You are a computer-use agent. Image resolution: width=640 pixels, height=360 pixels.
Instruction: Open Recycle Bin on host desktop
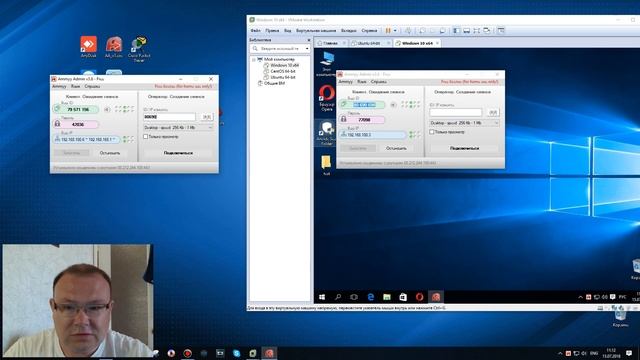pos(620,318)
